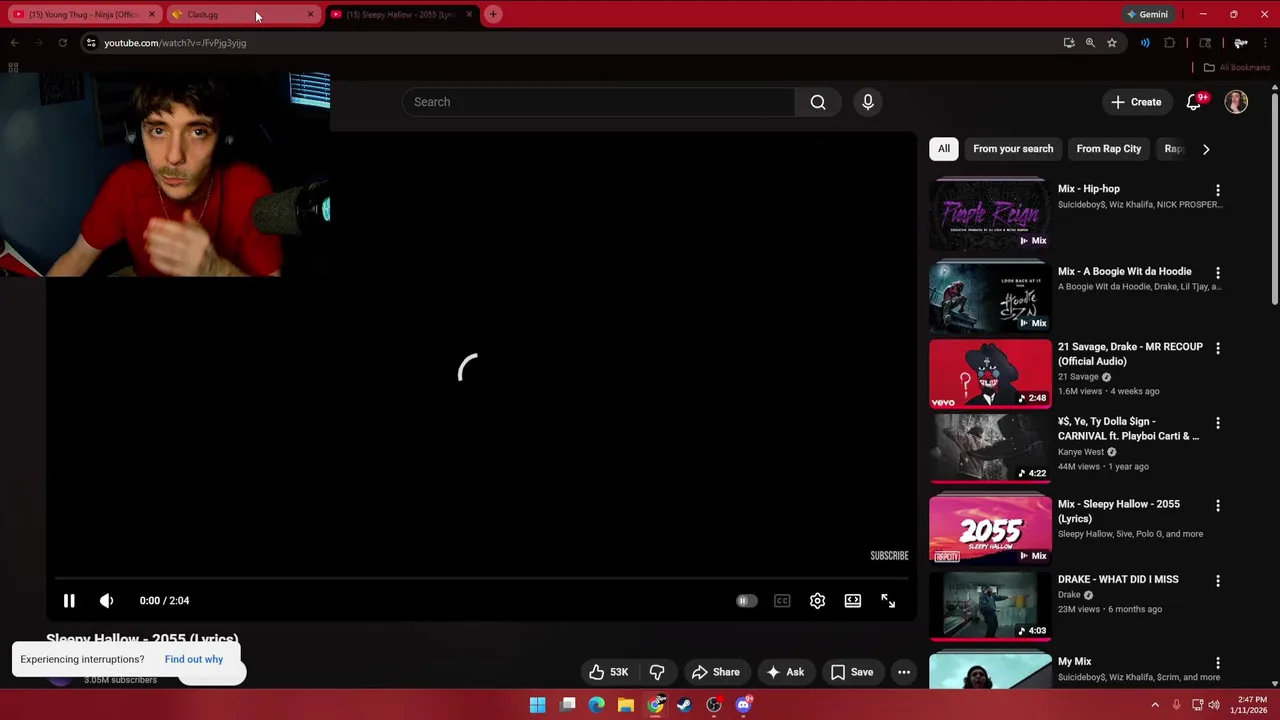Open the player settings gear

point(817,601)
